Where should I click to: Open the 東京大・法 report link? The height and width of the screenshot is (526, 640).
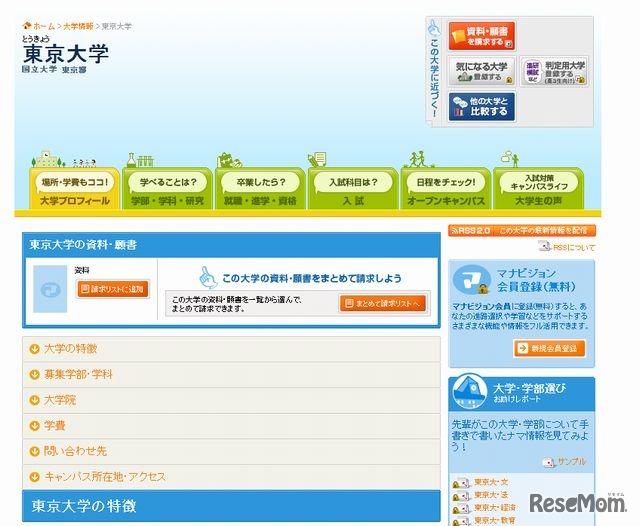tap(491, 495)
